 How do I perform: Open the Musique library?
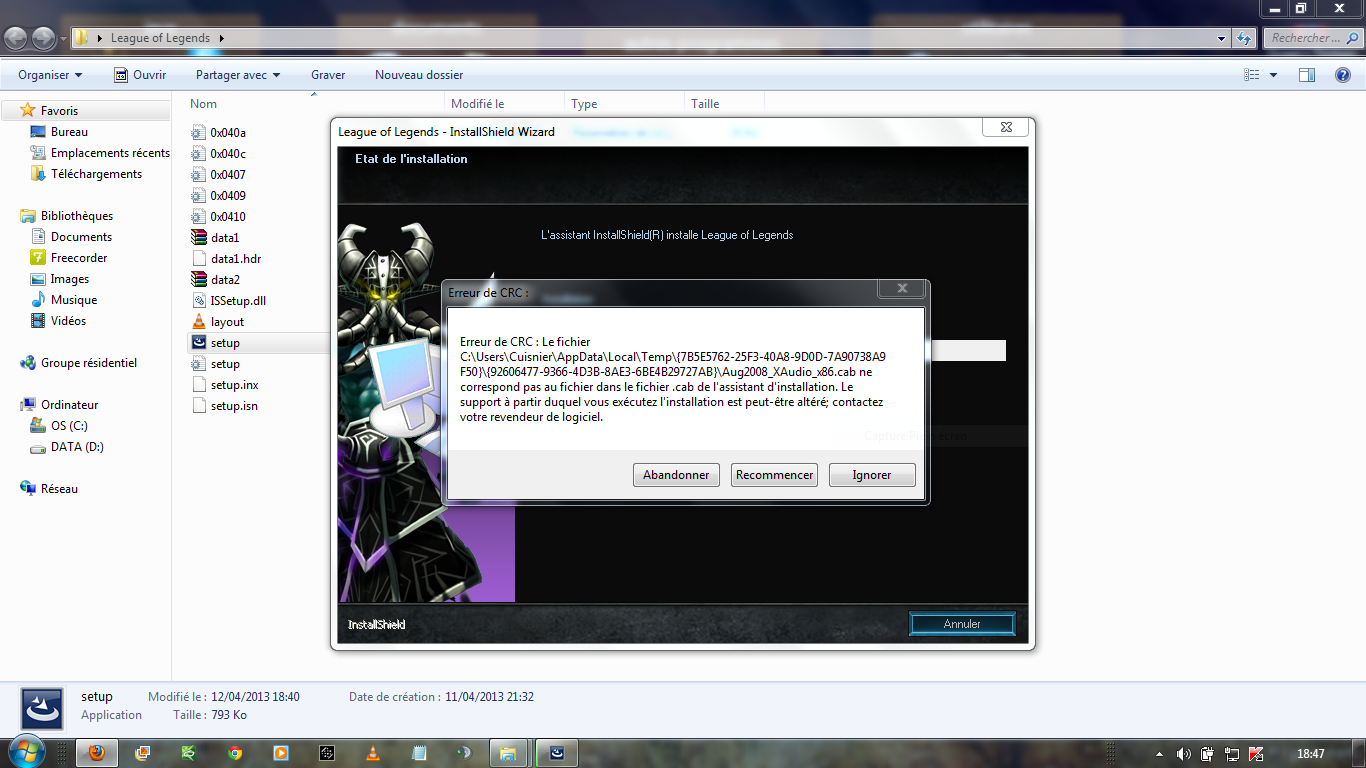(x=74, y=300)
